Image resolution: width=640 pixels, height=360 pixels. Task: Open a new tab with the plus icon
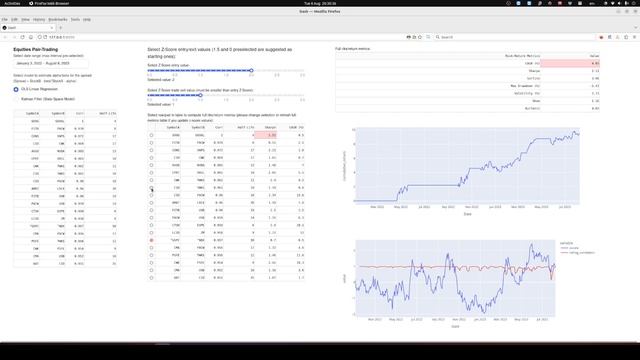[61, 28]
